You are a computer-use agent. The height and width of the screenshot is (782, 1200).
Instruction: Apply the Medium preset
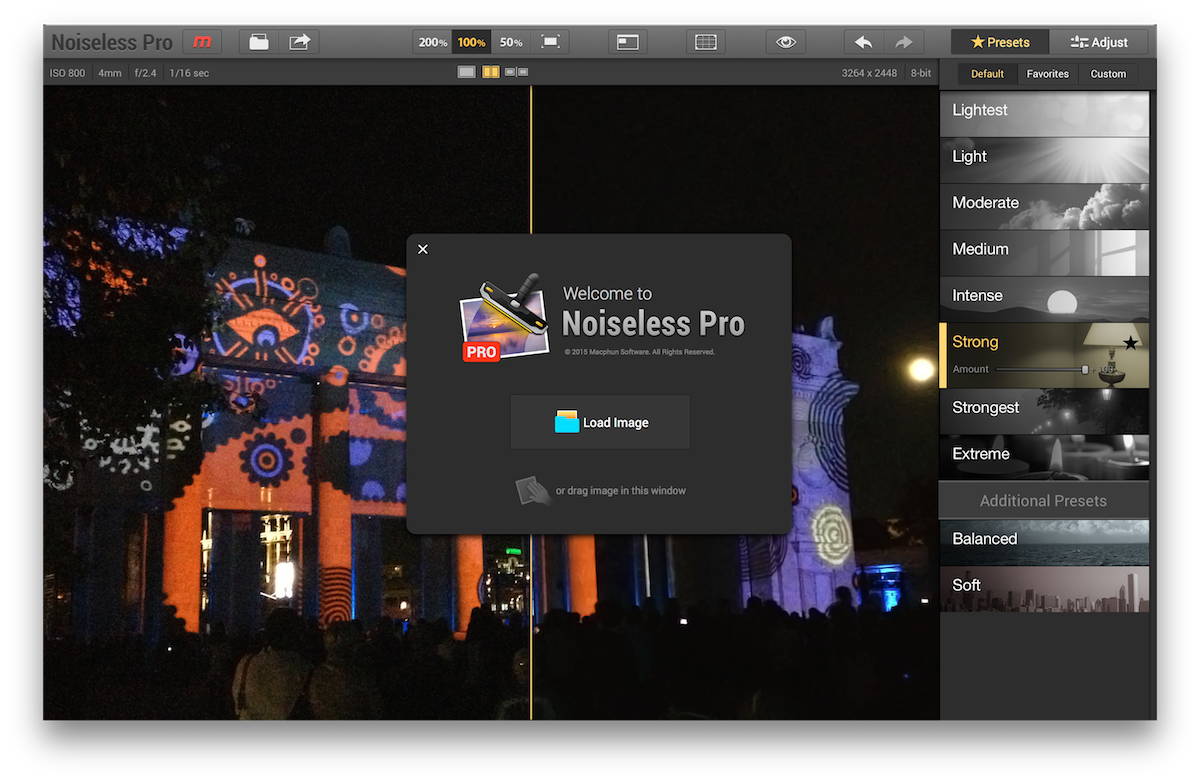click(x=1044, y=253)
